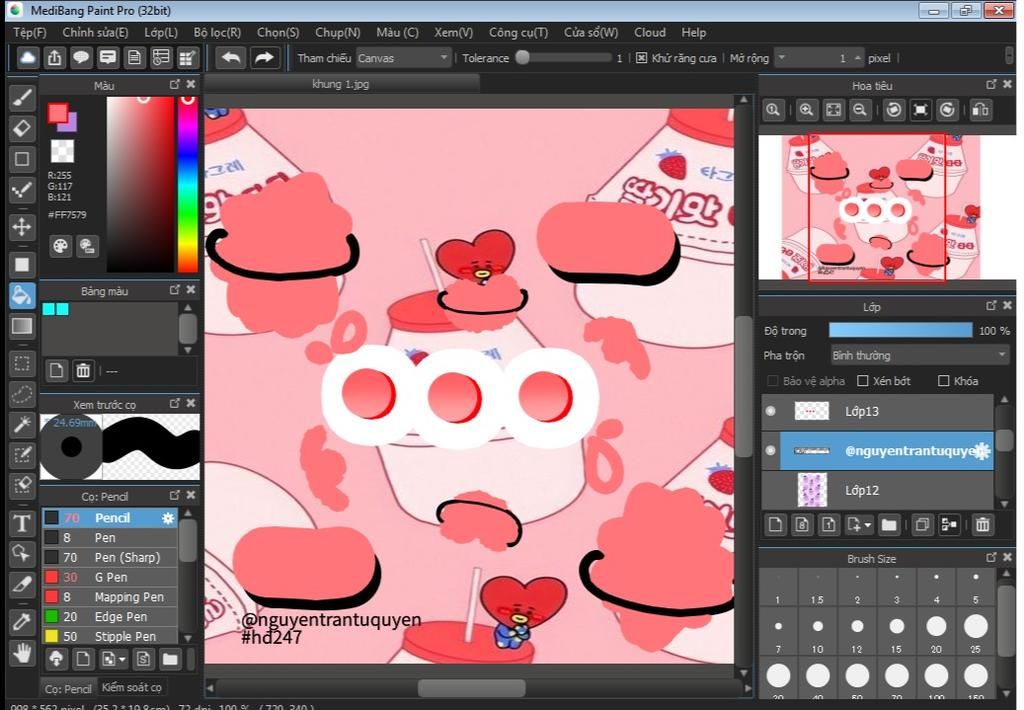This screenshot has height=710, width=1024.
Task: Add a new layer folder
Action: click(889, 524)
